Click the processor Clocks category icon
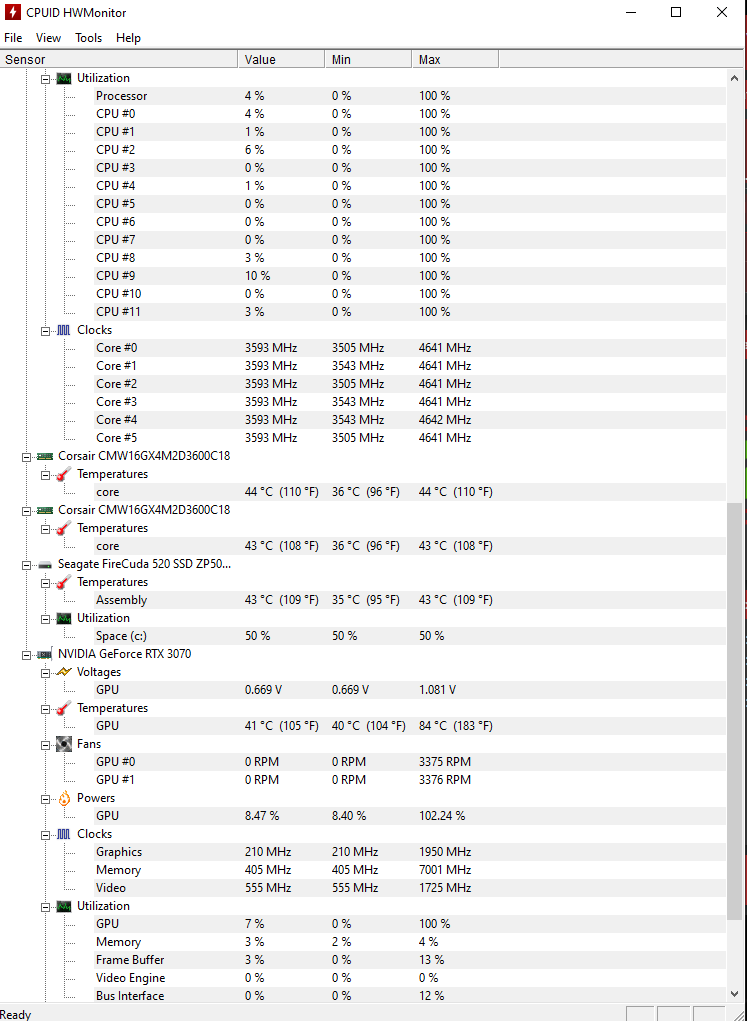747x1021 pixels. coord(64,330)
